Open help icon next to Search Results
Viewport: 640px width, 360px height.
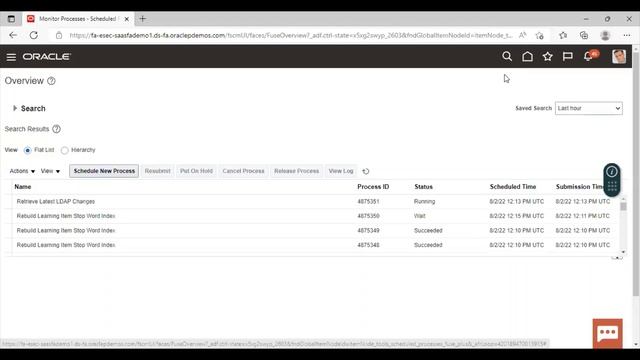[56, 129]
